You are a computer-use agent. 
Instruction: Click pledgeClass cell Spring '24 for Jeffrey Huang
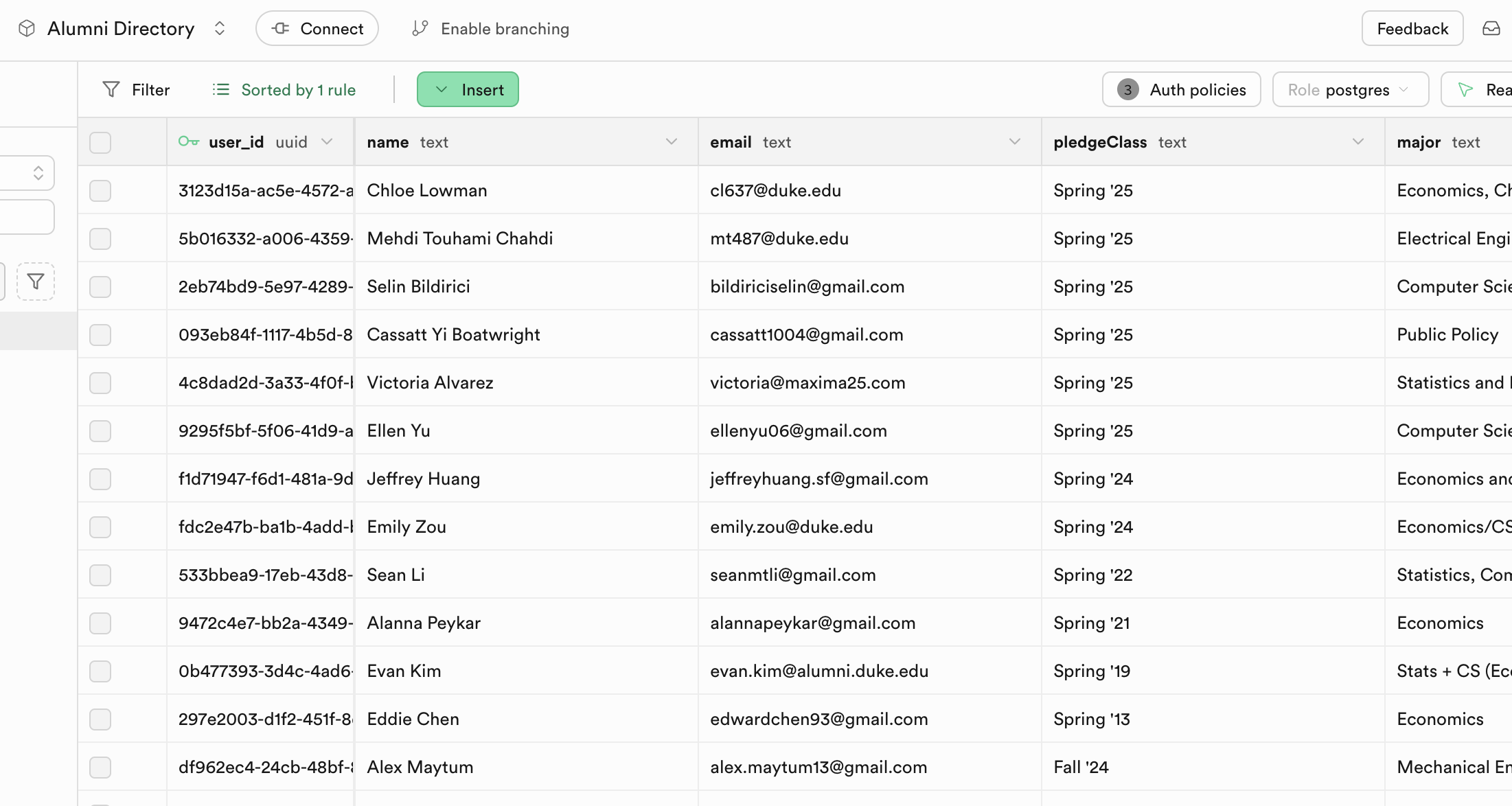pyautogui.click(x=1213, y=479)
